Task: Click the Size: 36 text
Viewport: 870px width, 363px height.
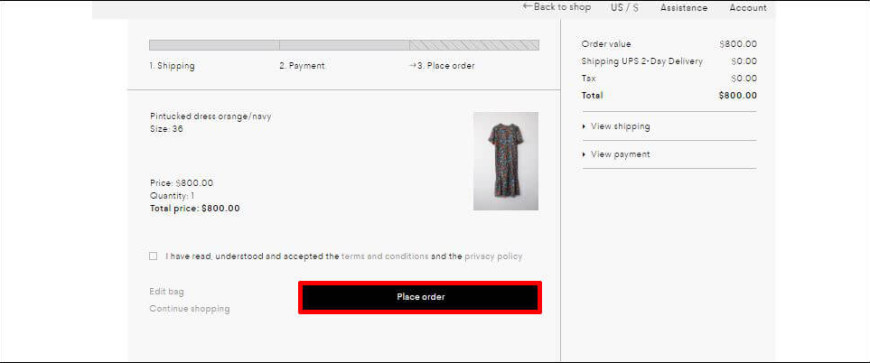Action: coord(166,129)
